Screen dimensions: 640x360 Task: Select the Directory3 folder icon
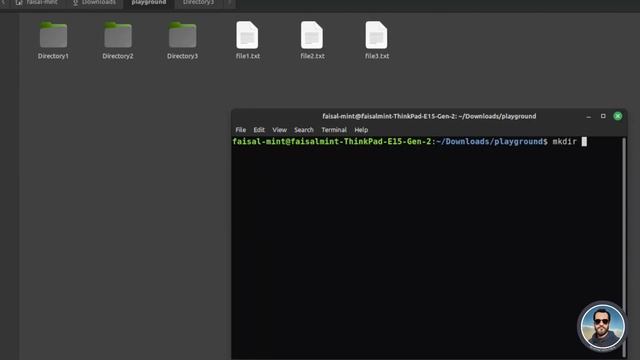tap(182, 35)
